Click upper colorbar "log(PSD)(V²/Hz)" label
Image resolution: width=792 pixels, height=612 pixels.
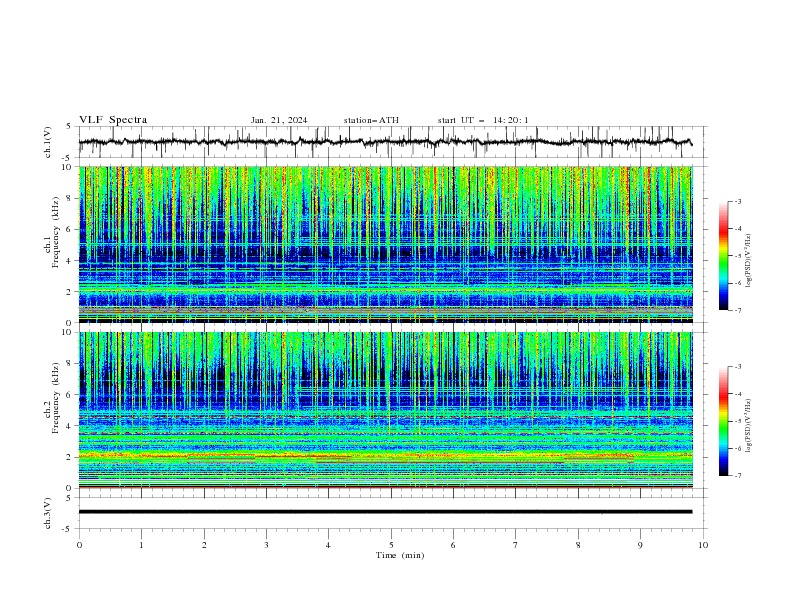click(x=749, y=261)
